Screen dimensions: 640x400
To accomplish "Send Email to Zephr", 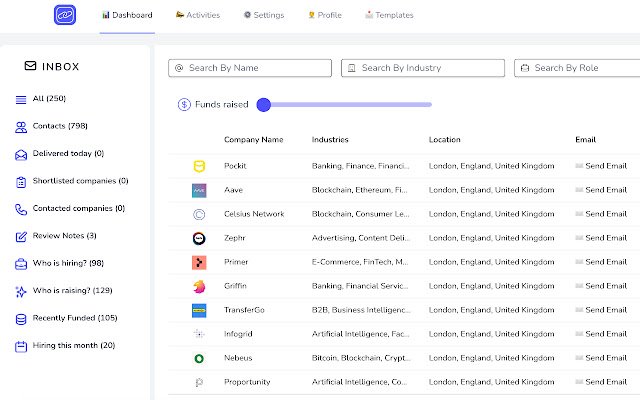I will pos(601,238).
